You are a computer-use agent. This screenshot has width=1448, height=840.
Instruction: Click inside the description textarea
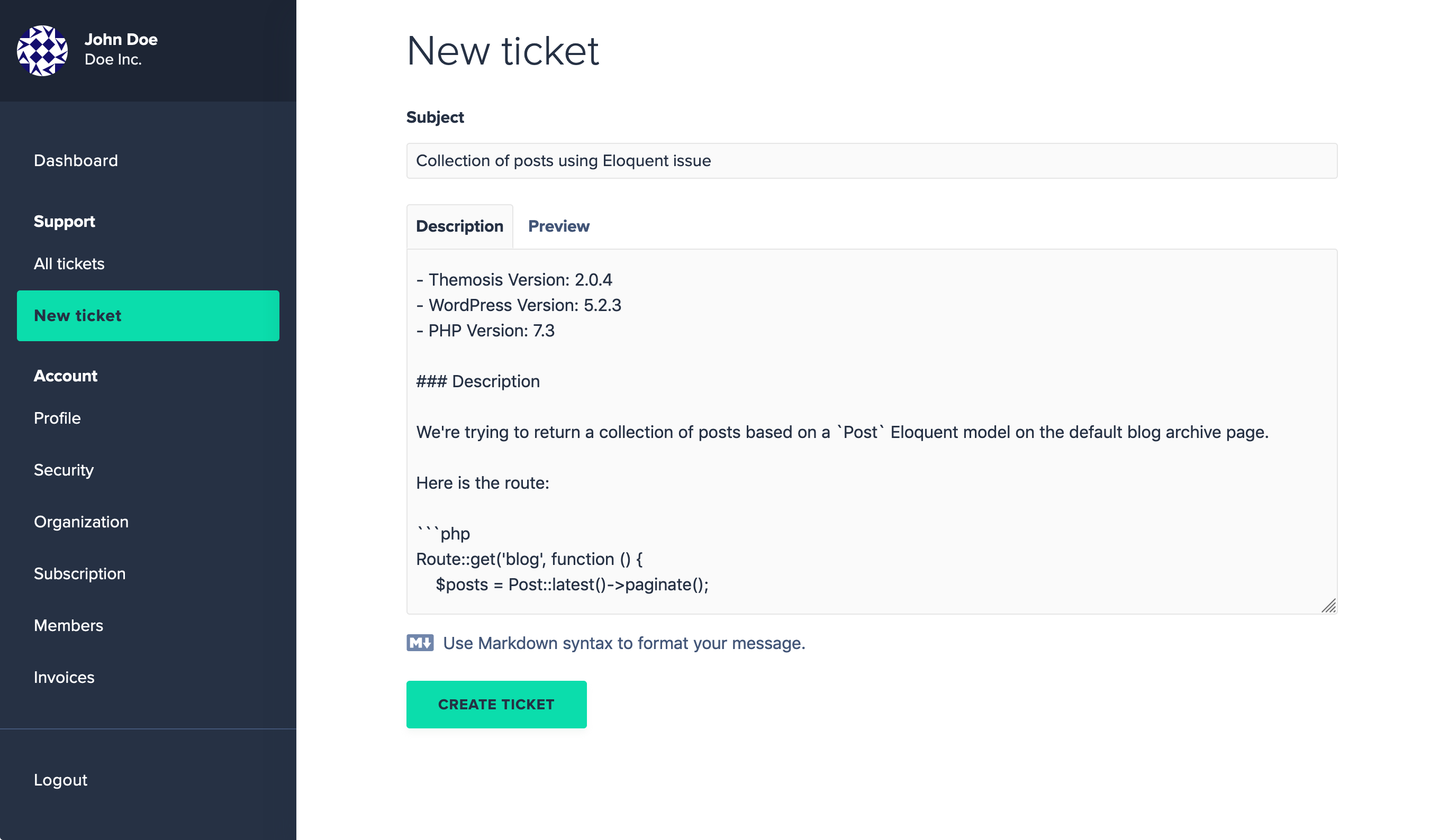[x=872, y=432]
